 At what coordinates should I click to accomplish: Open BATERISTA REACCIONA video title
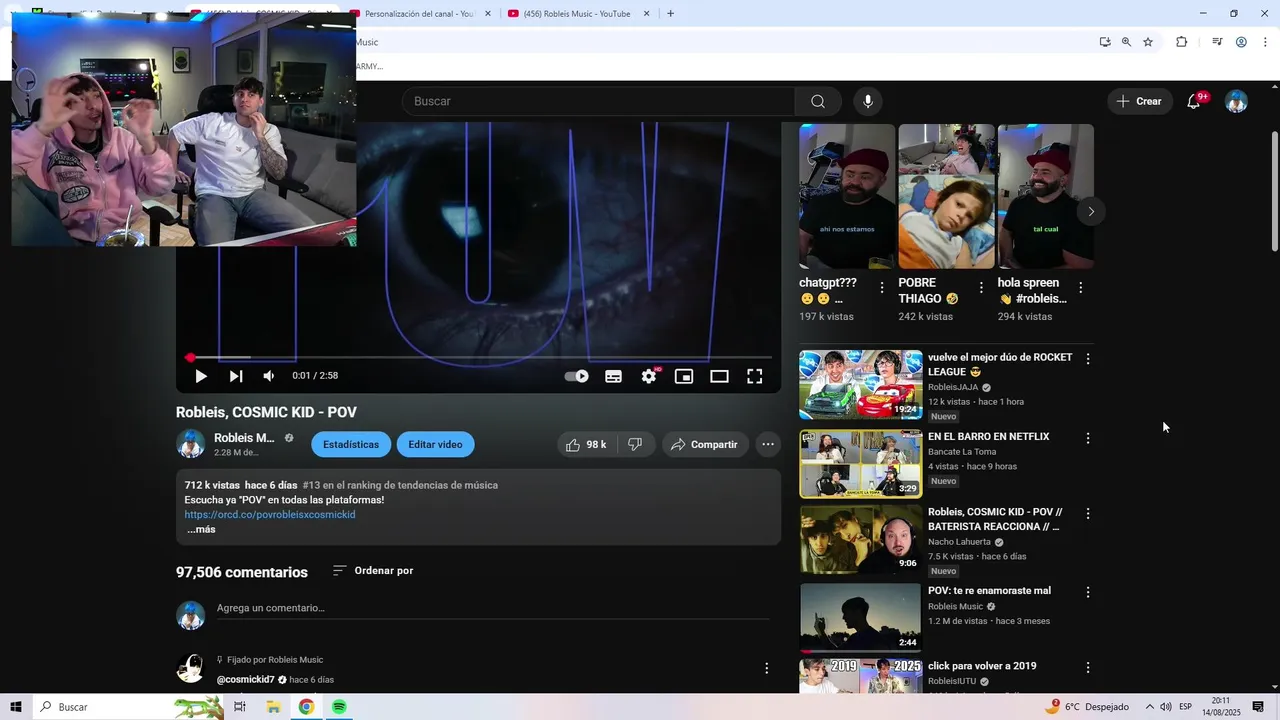995,519
